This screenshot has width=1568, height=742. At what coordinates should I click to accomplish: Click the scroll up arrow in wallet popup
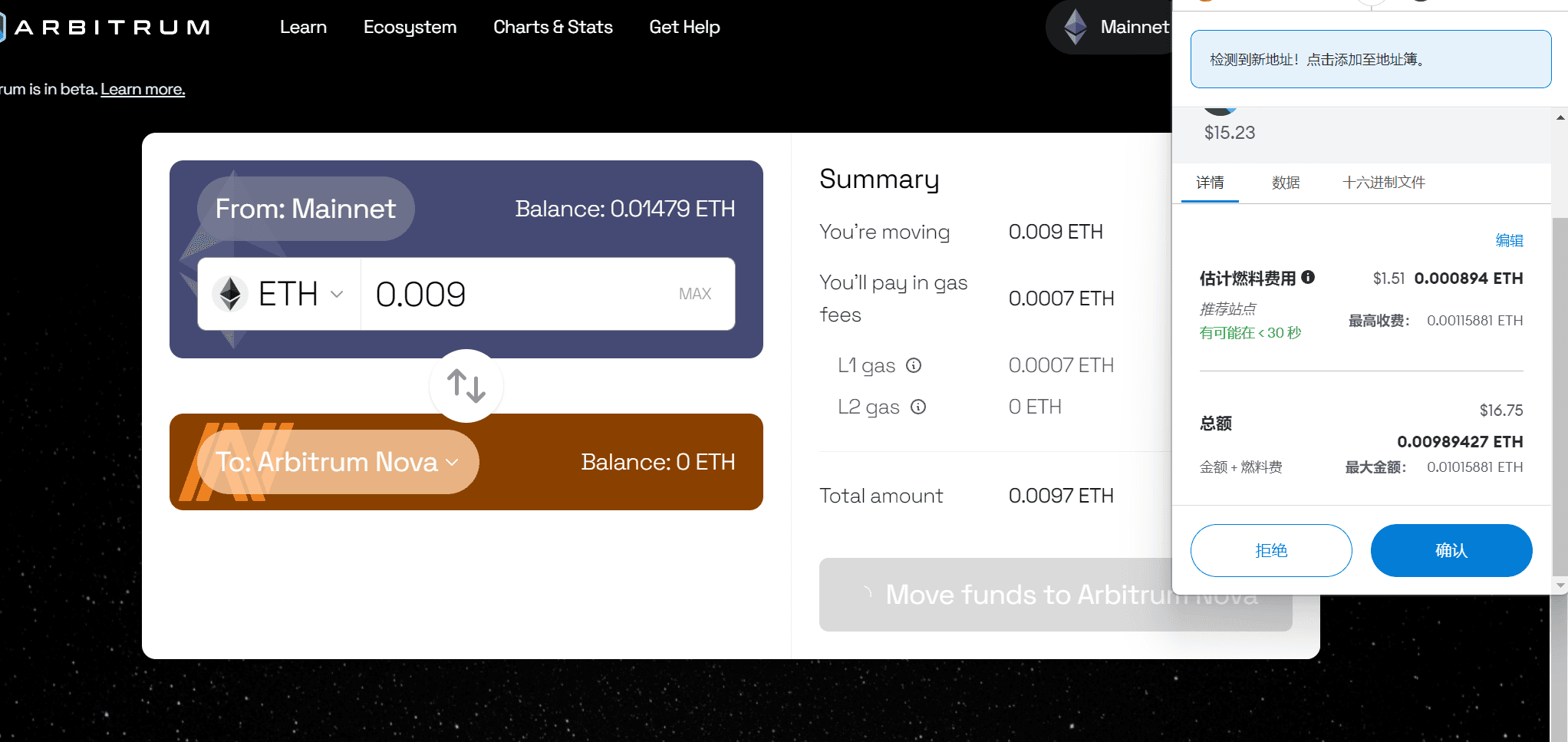(1560, 117)
